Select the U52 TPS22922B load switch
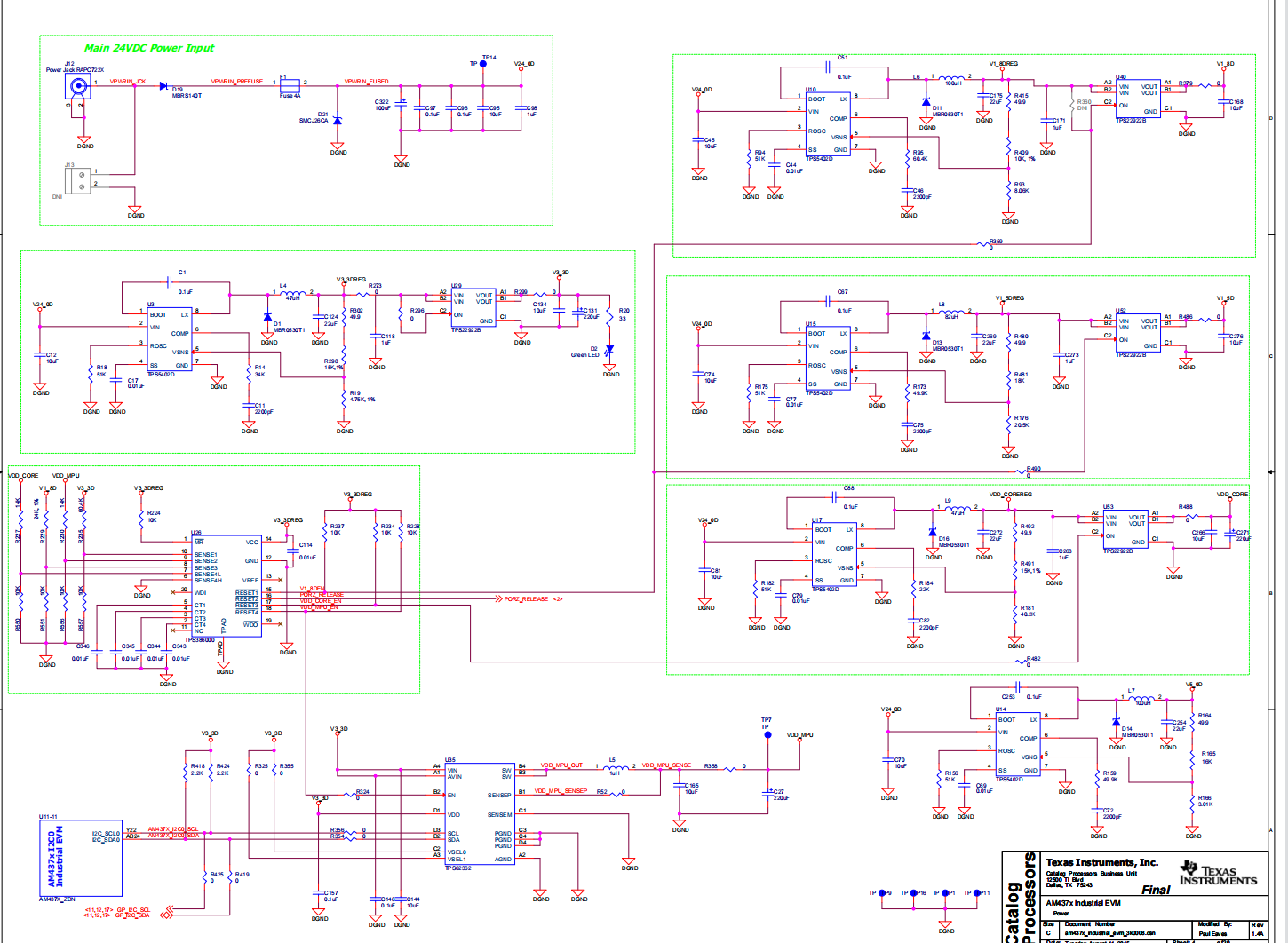 click(1138, 333)
